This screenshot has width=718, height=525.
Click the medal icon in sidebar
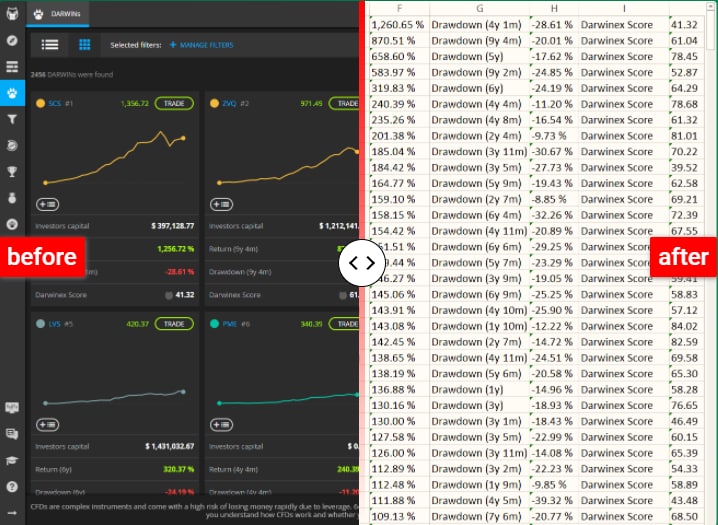[12, 198]
